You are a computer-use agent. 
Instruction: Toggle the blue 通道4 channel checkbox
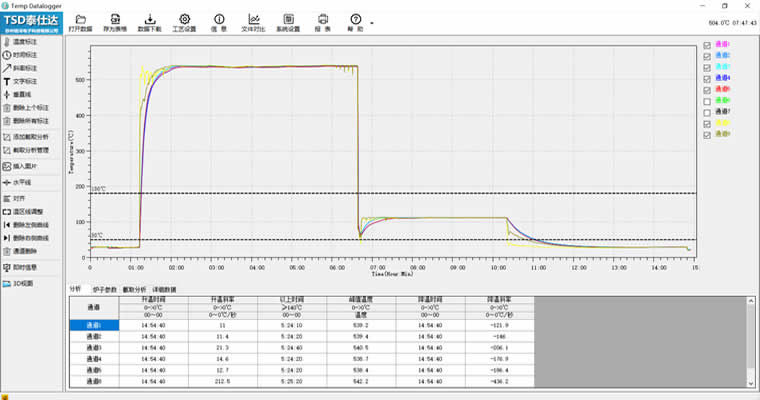pos(708,78)
